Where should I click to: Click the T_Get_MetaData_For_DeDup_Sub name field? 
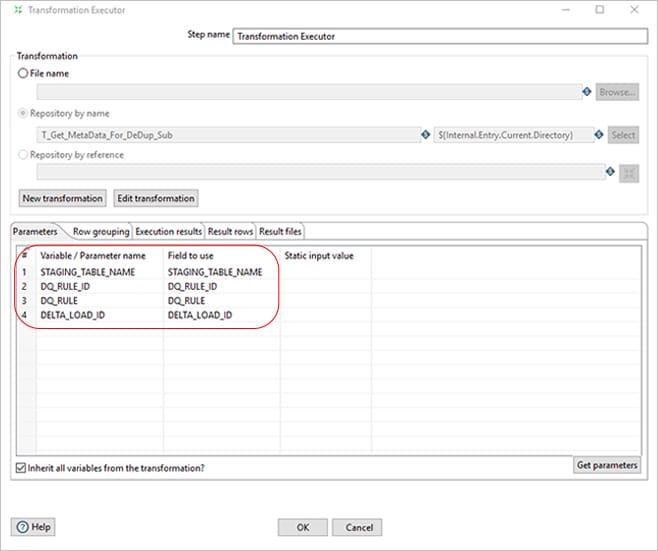[229, 135]
